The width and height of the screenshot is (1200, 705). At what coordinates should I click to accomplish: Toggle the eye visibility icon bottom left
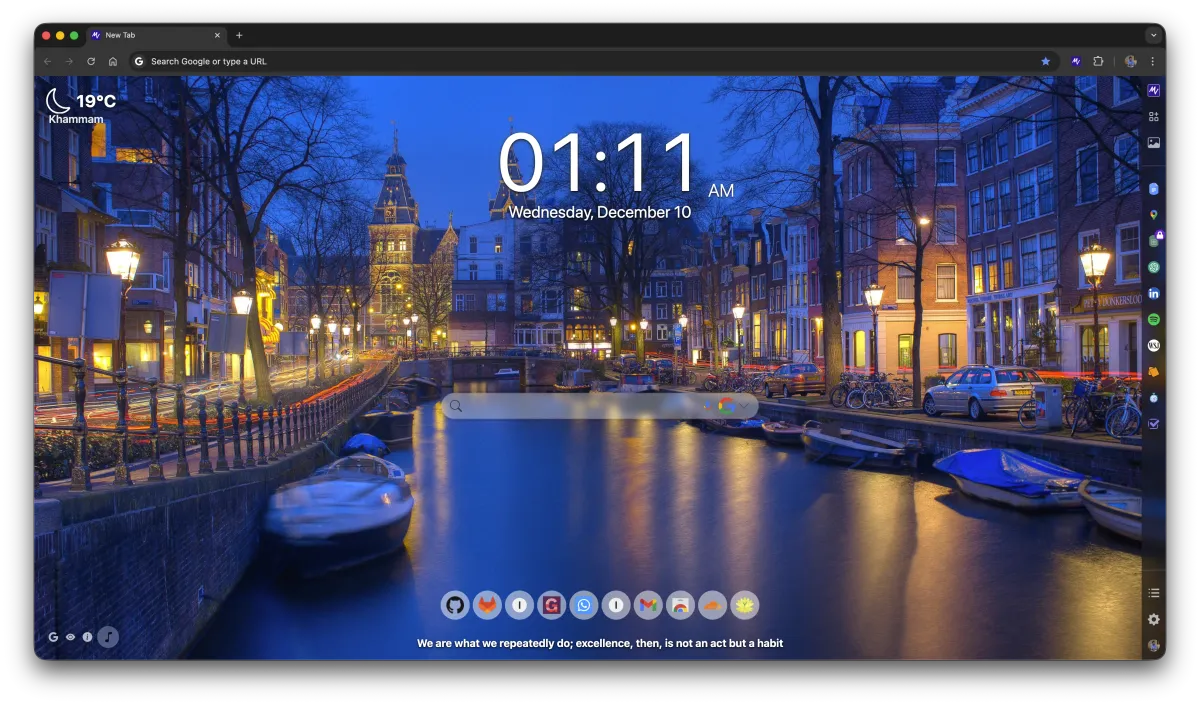70,636
